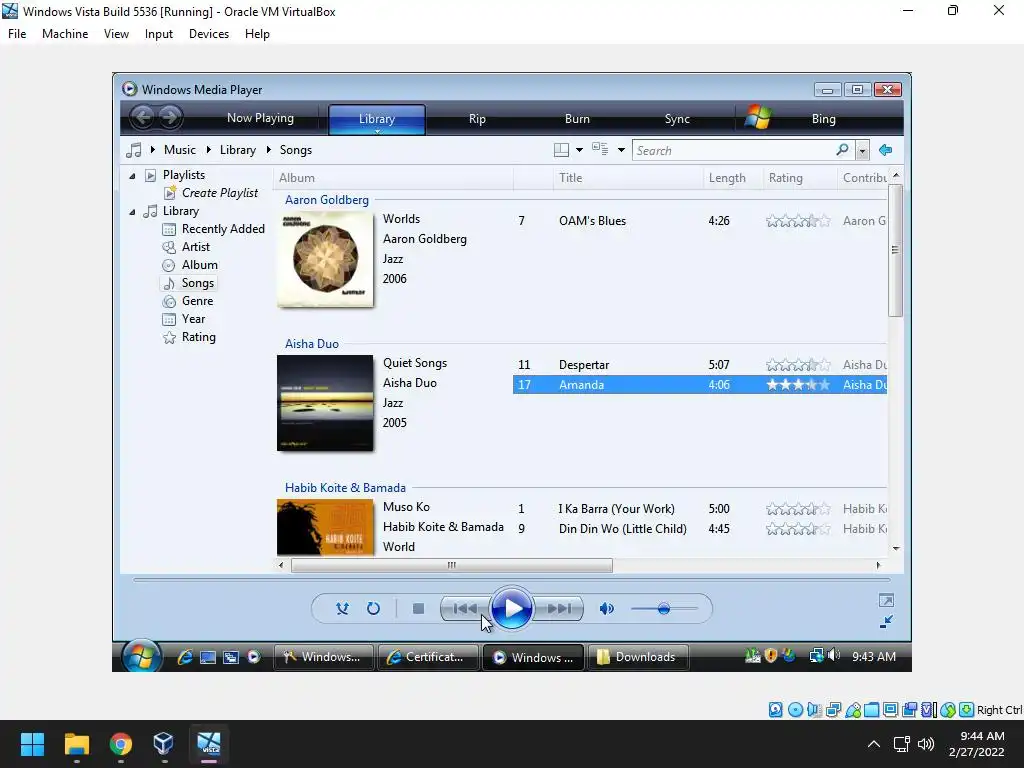The width and height of the screenshot is (1024, 768).
Task: Sort by the Title column header
Action: (x=570, y=178)
